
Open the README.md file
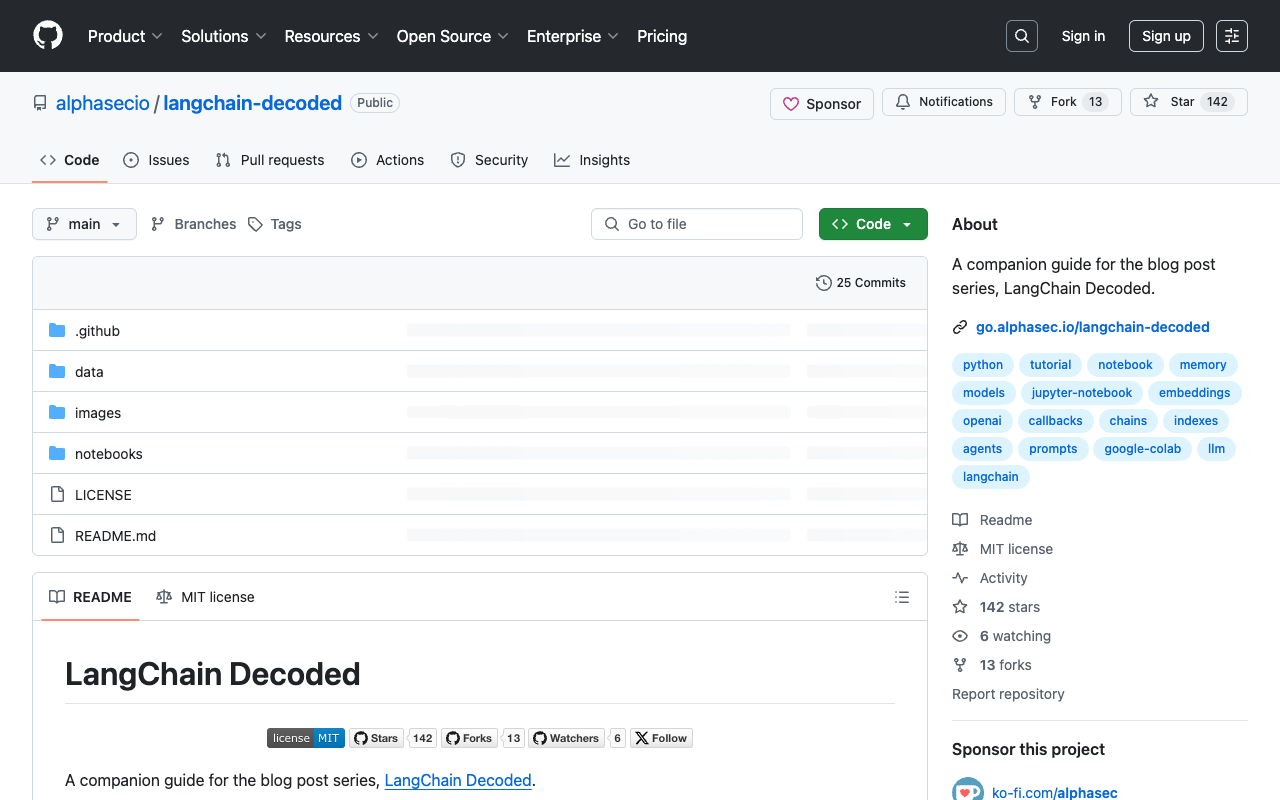pyautogui.click(x=115, y=536)
